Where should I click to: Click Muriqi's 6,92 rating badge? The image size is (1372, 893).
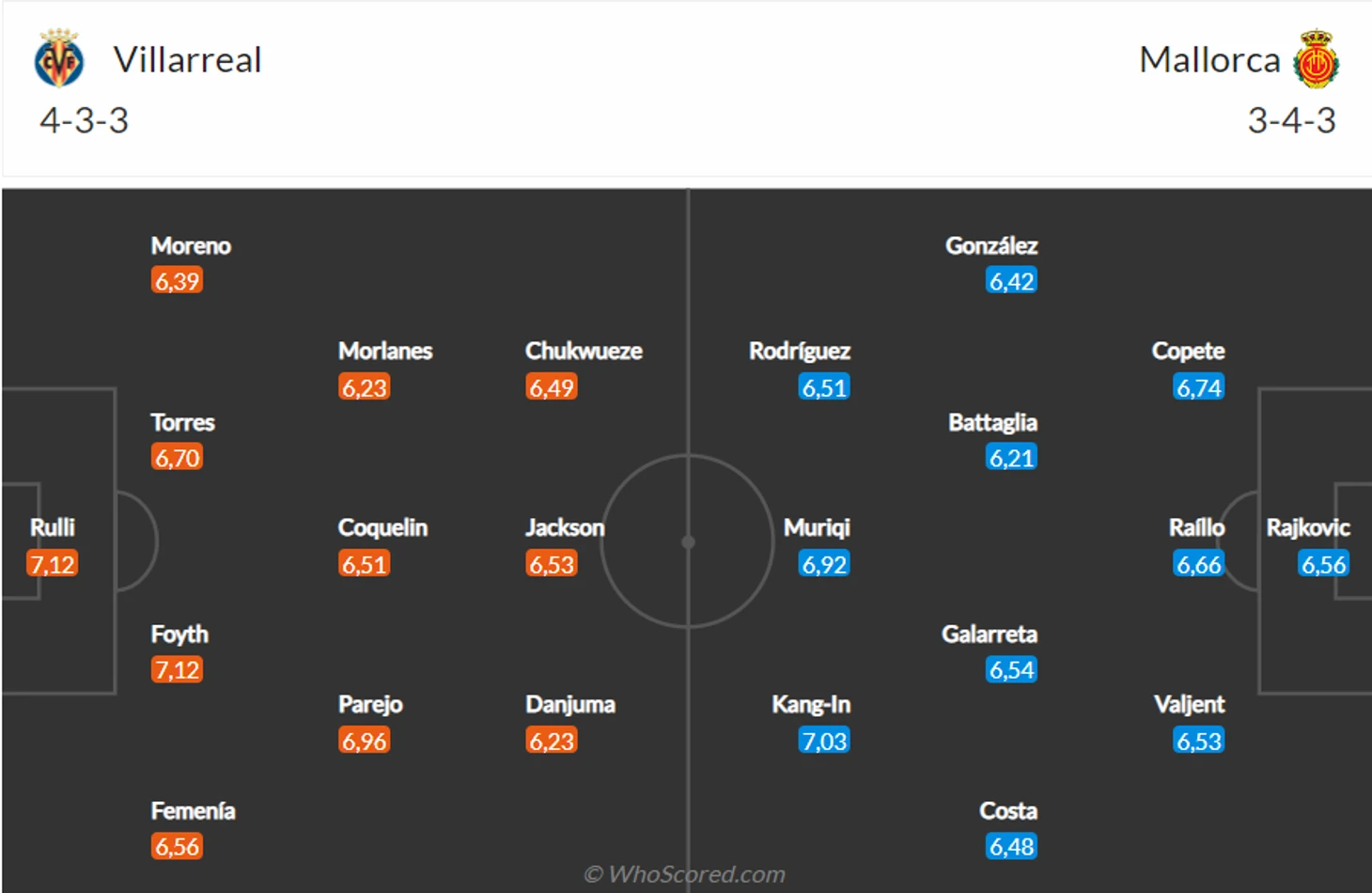pos(824,564)
